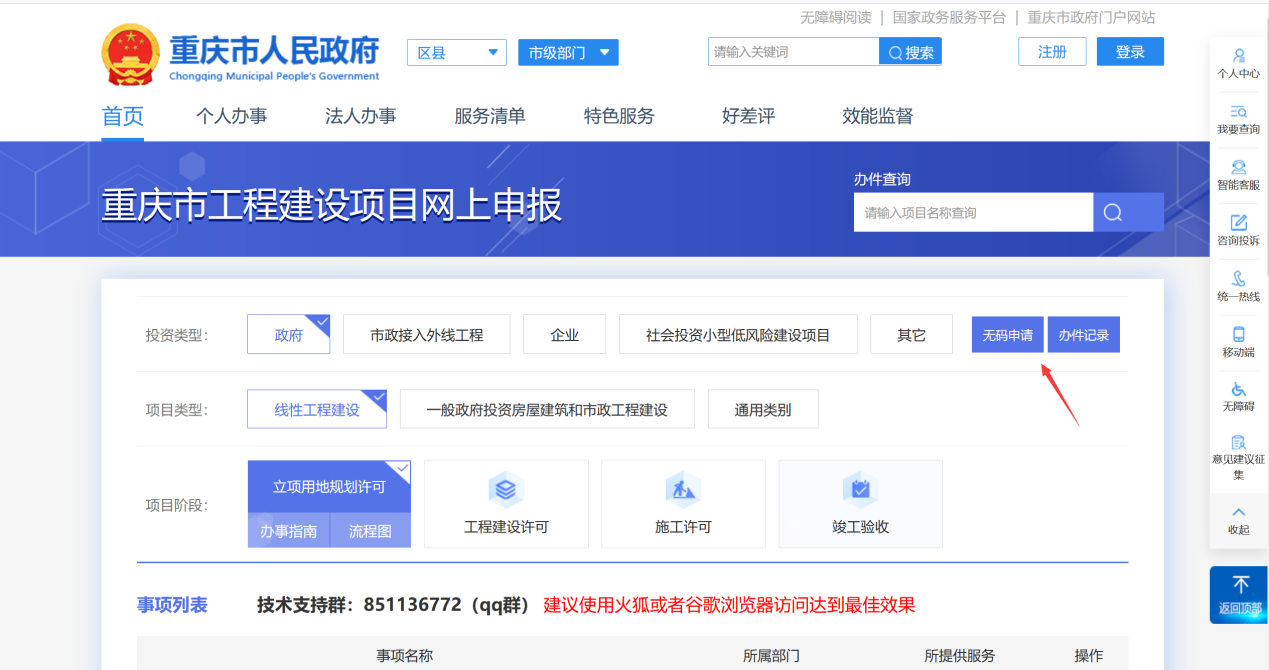The height and width of the screenshot is (670, 1269).
Task: Click the 无码申请 button
Action: click(1007, 335)
